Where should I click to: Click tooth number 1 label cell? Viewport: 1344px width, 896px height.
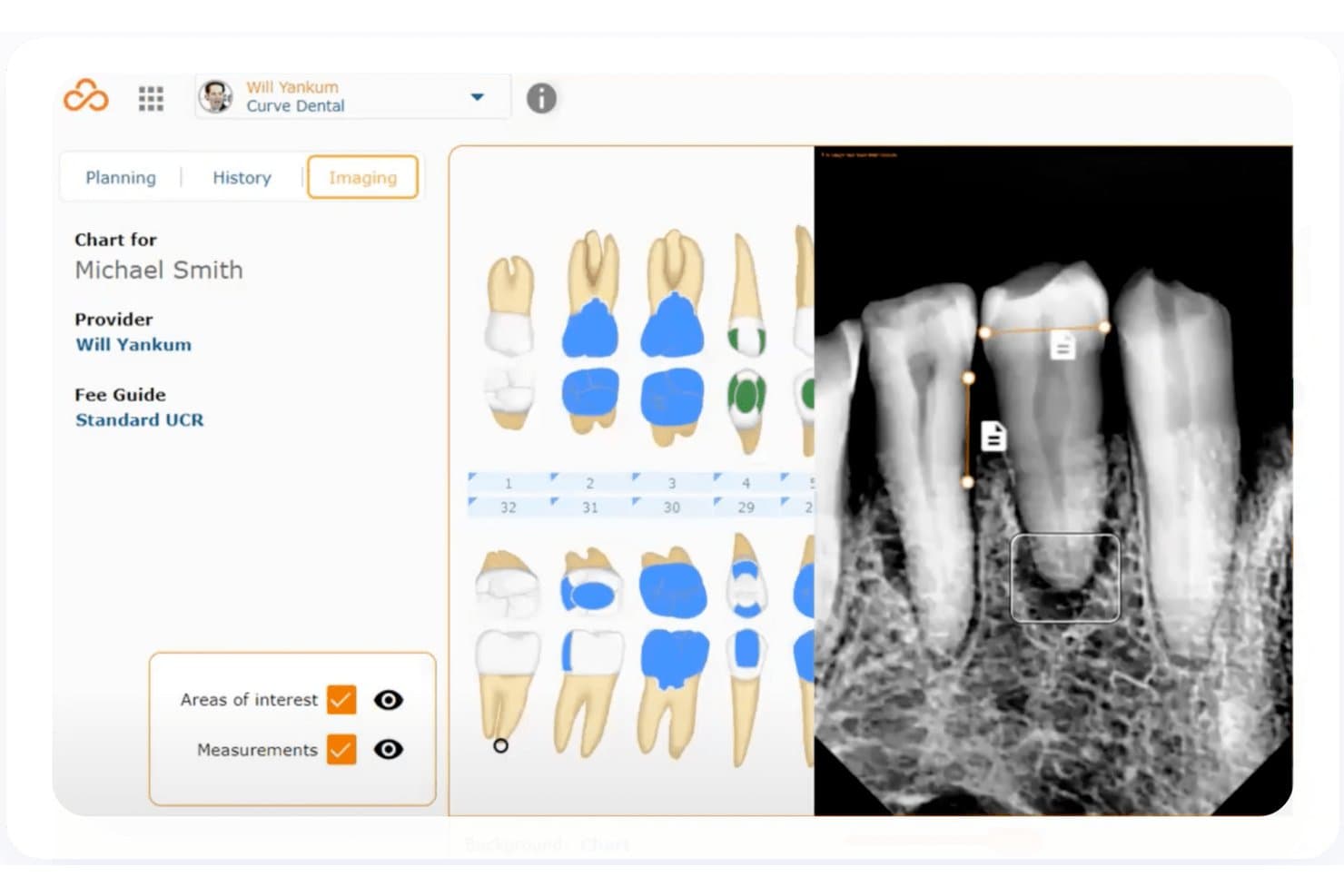coord(509,483)
